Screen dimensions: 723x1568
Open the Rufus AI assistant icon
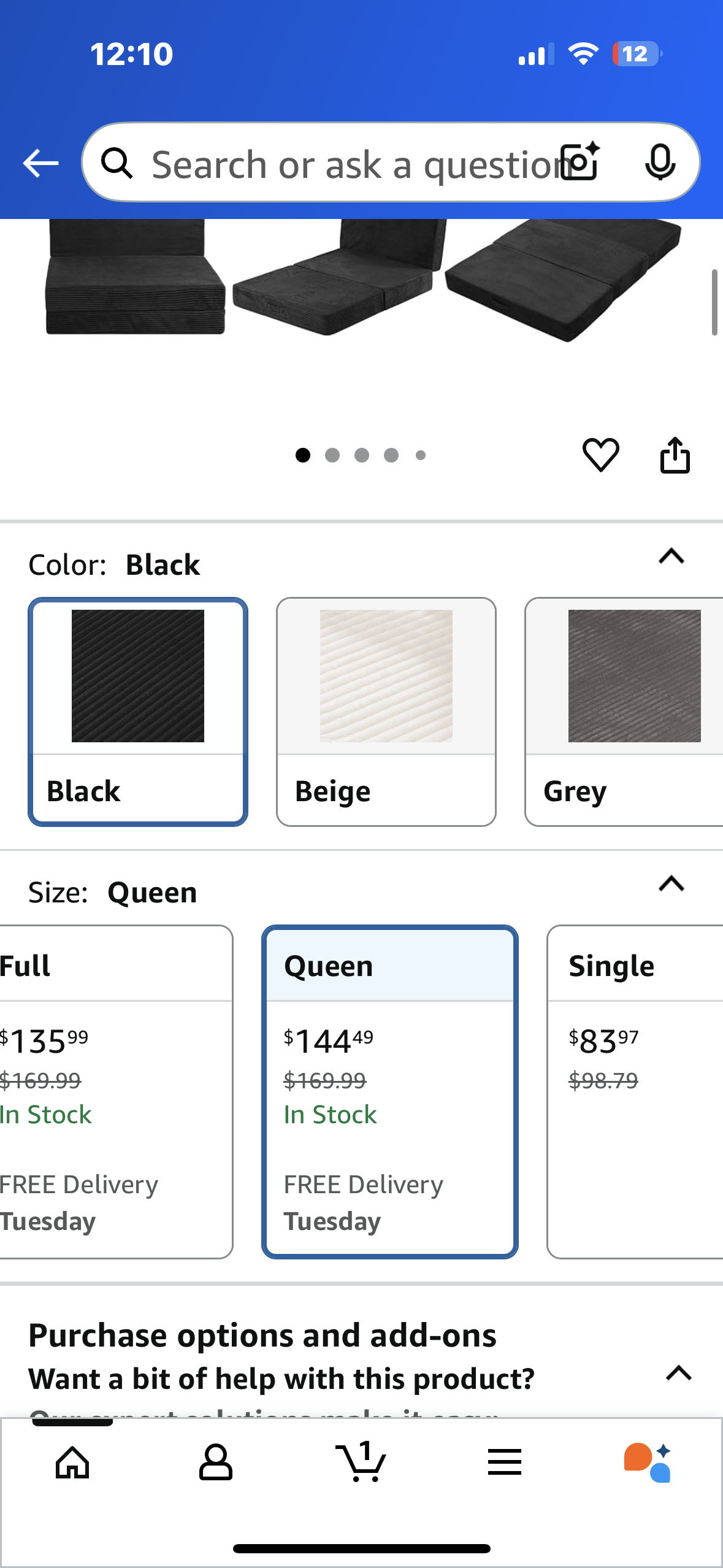[x=648, y=1462]
